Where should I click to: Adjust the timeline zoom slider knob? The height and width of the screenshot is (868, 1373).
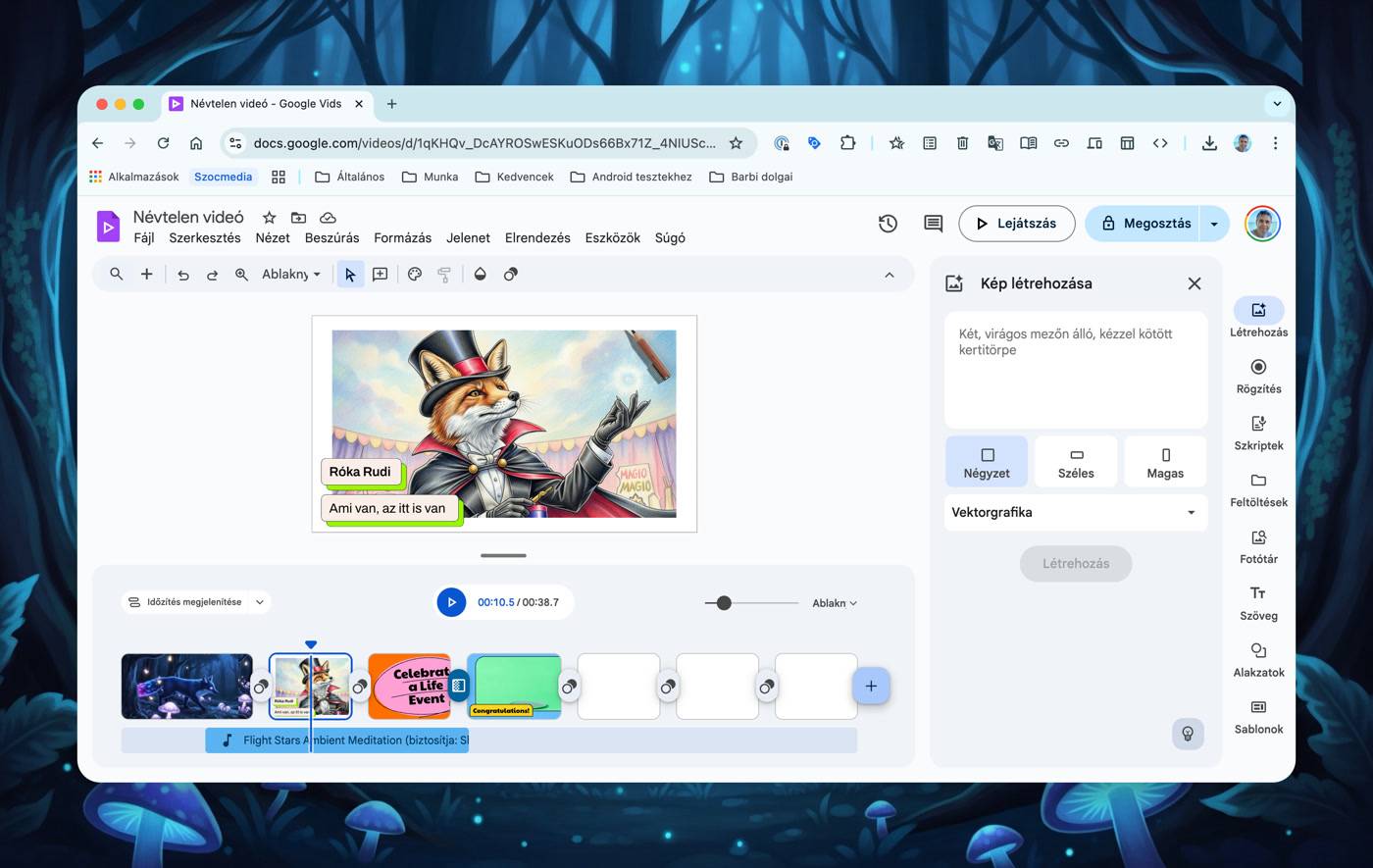pyautogui.click(x=724, y=603)
